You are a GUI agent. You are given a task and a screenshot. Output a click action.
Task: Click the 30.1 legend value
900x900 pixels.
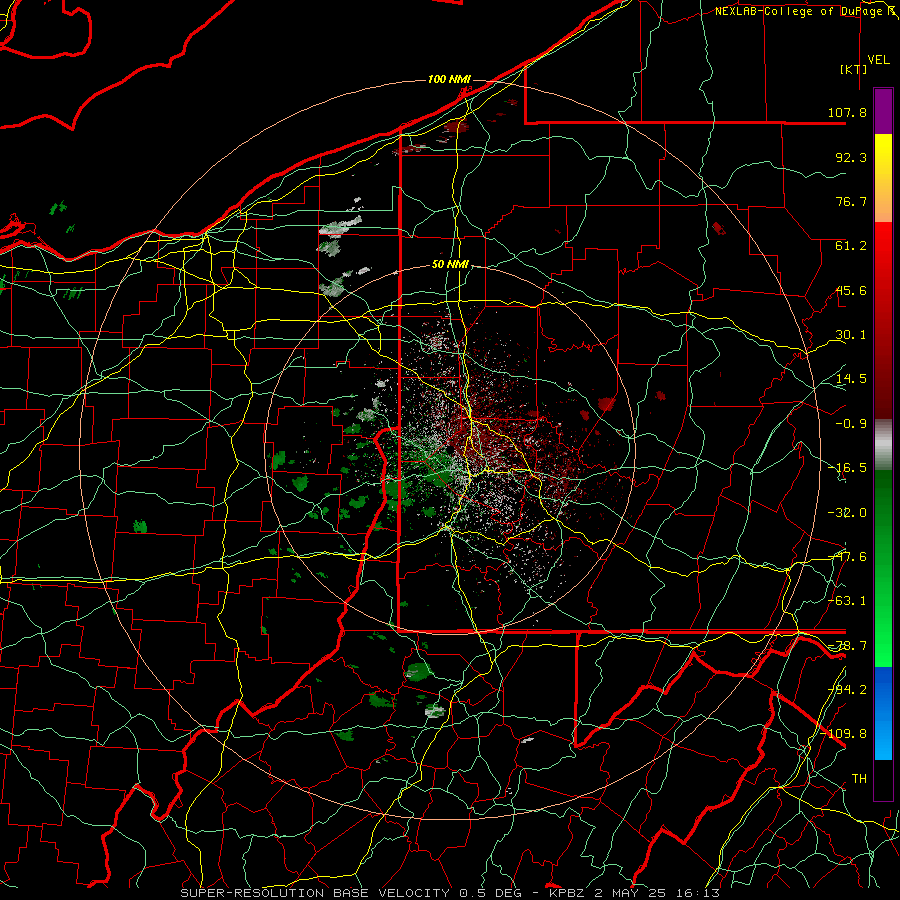click(x=851, y=335)
